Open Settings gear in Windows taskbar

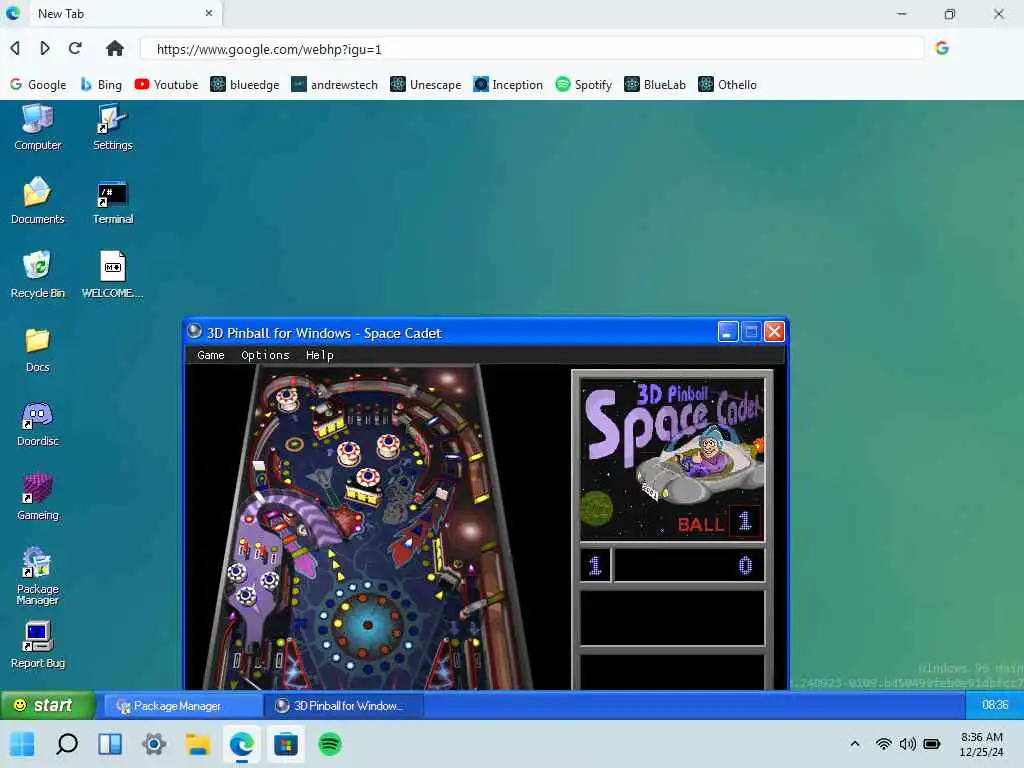point(154,744)
